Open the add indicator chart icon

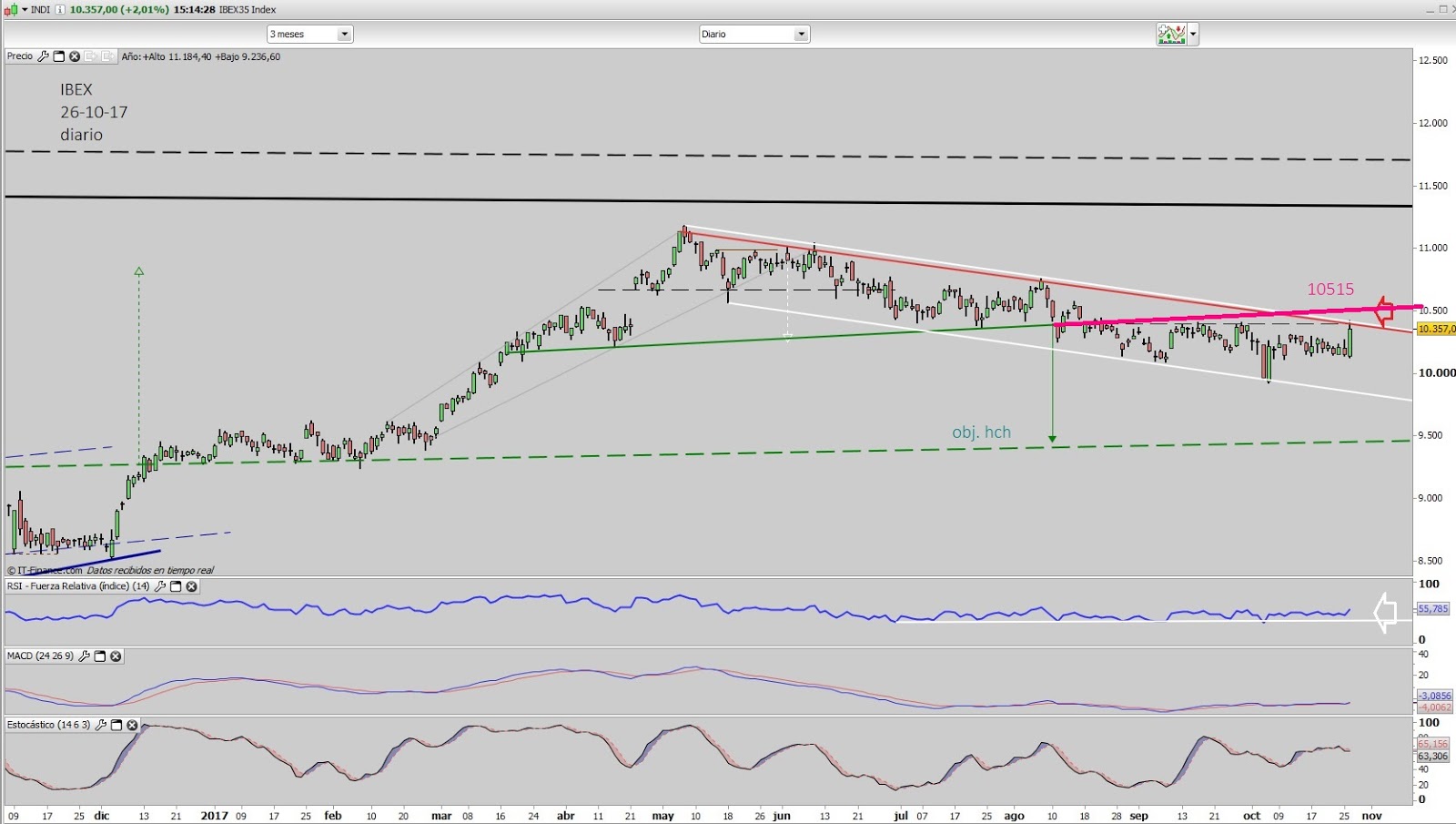(x=1171, y=35)
